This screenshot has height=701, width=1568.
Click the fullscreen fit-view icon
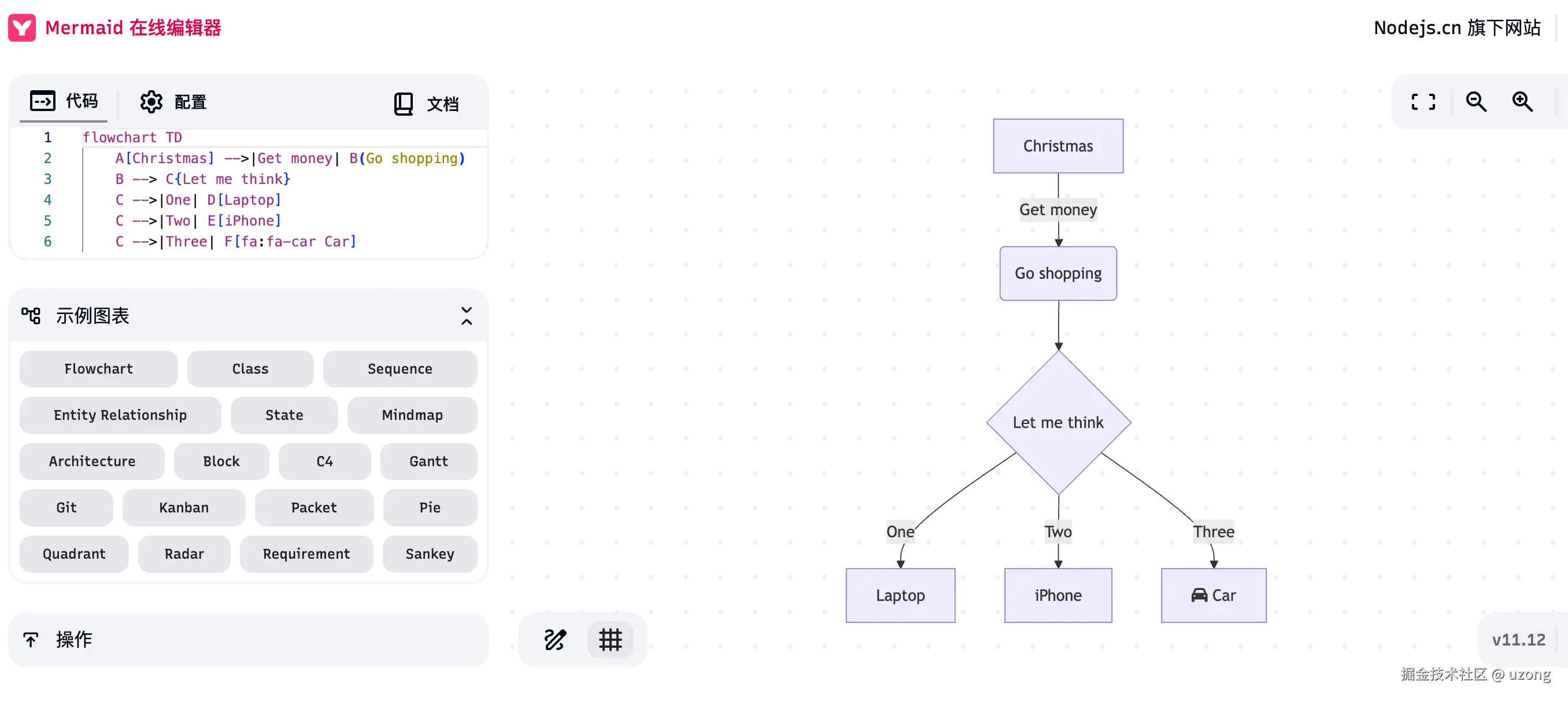tap(1422, 102)
